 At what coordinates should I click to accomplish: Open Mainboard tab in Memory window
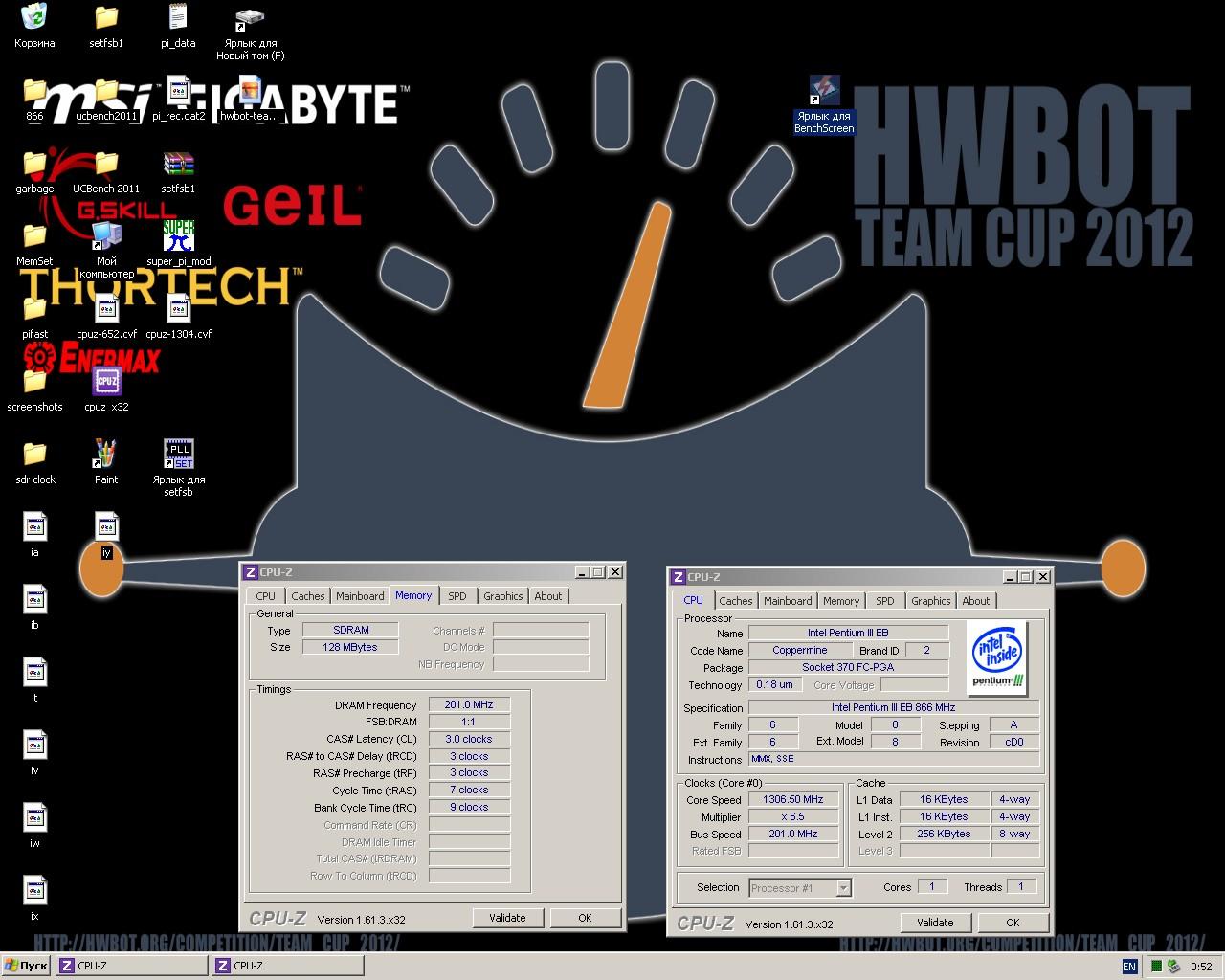pyautogui.click(x=360, y=596)
